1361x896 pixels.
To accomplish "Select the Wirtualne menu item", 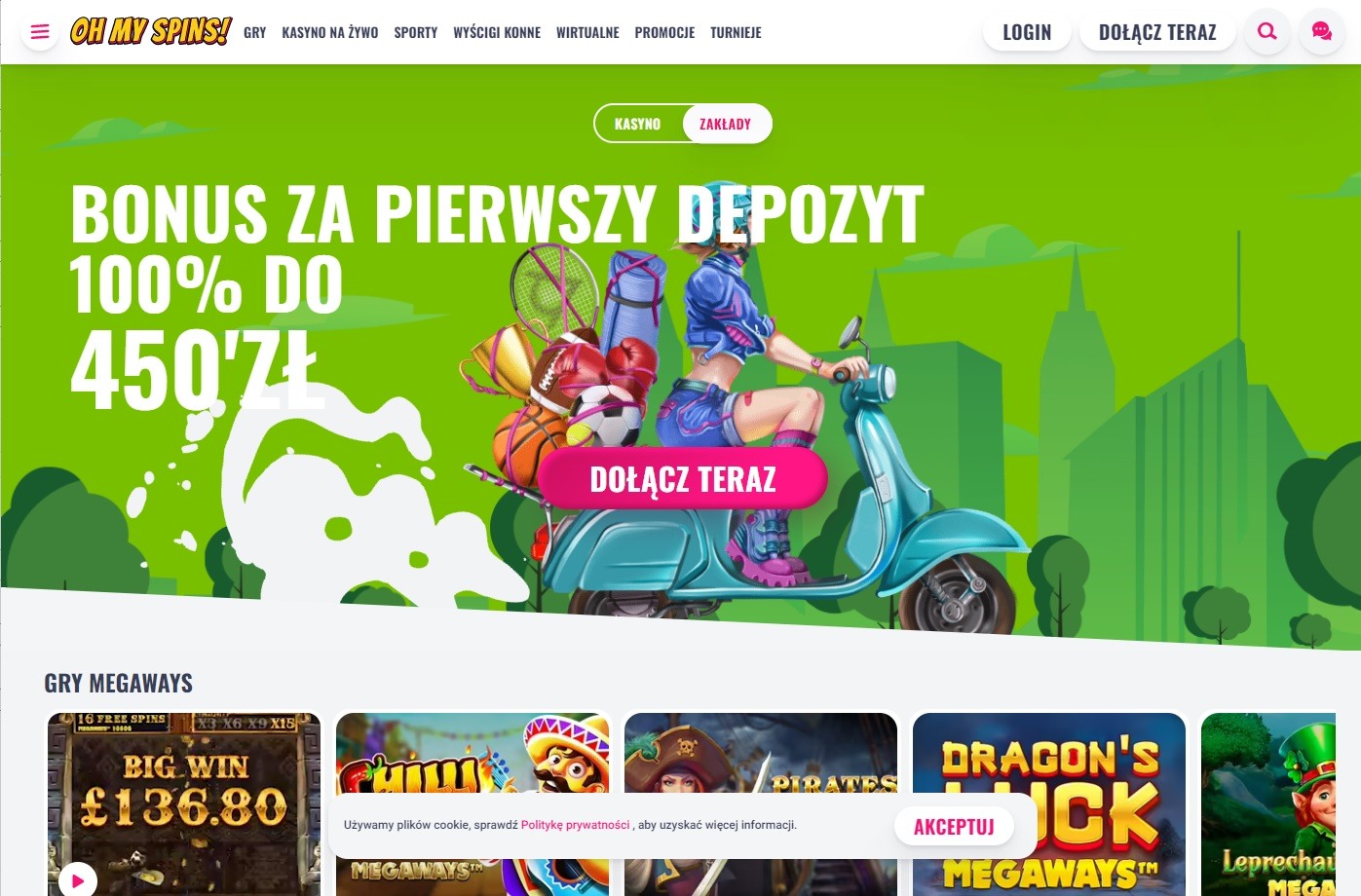I will (x=587, y=32).
